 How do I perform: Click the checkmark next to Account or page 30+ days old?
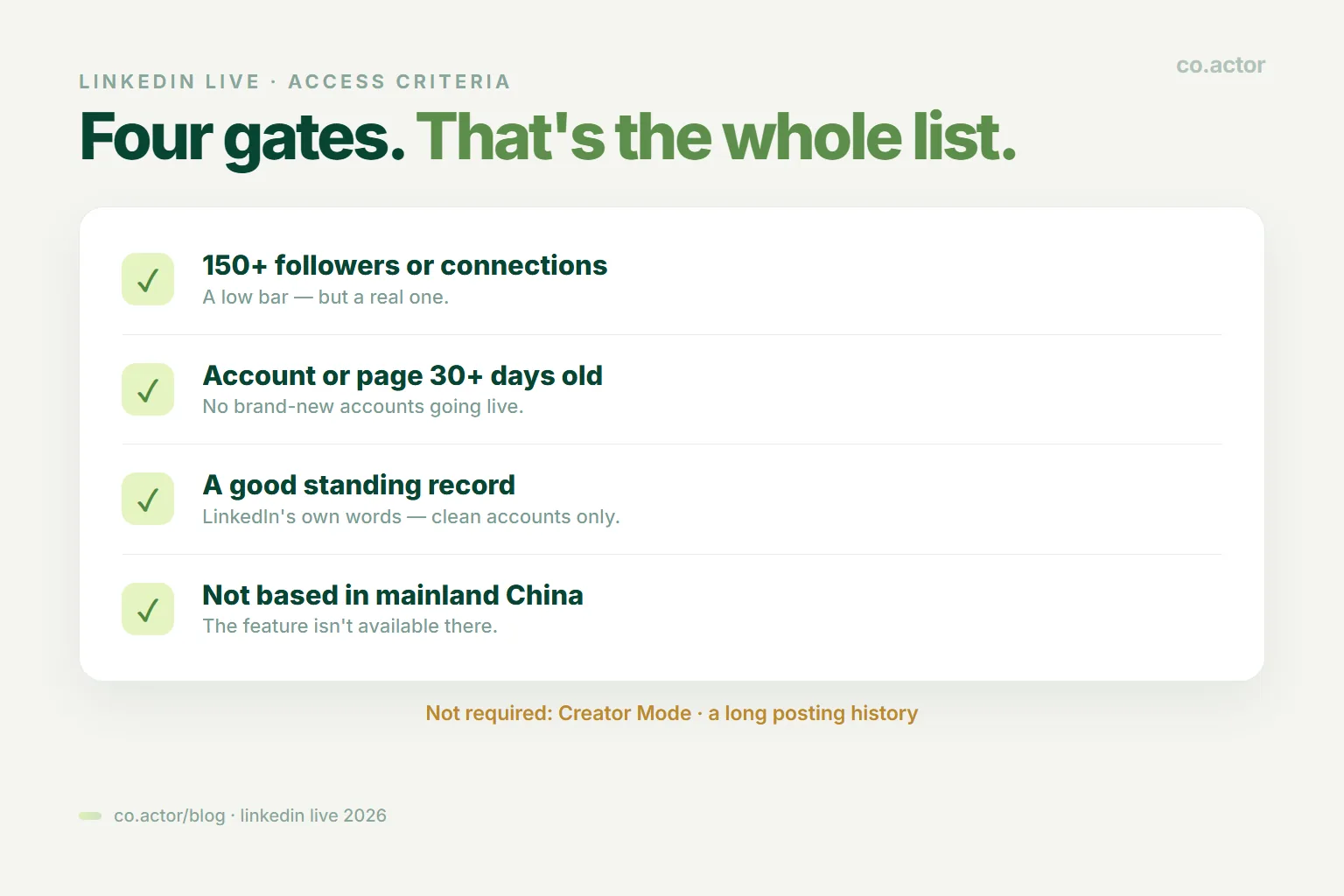tap(148, 389)
